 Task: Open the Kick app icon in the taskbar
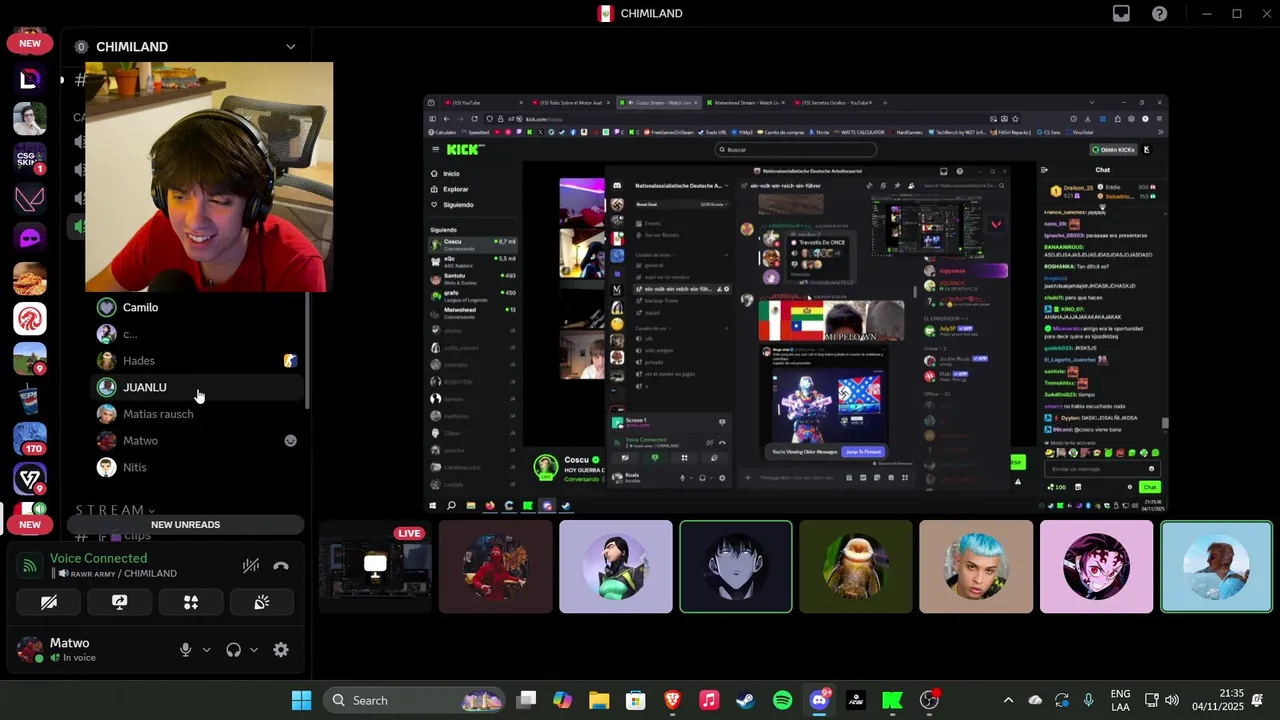(x=892, y=700)
